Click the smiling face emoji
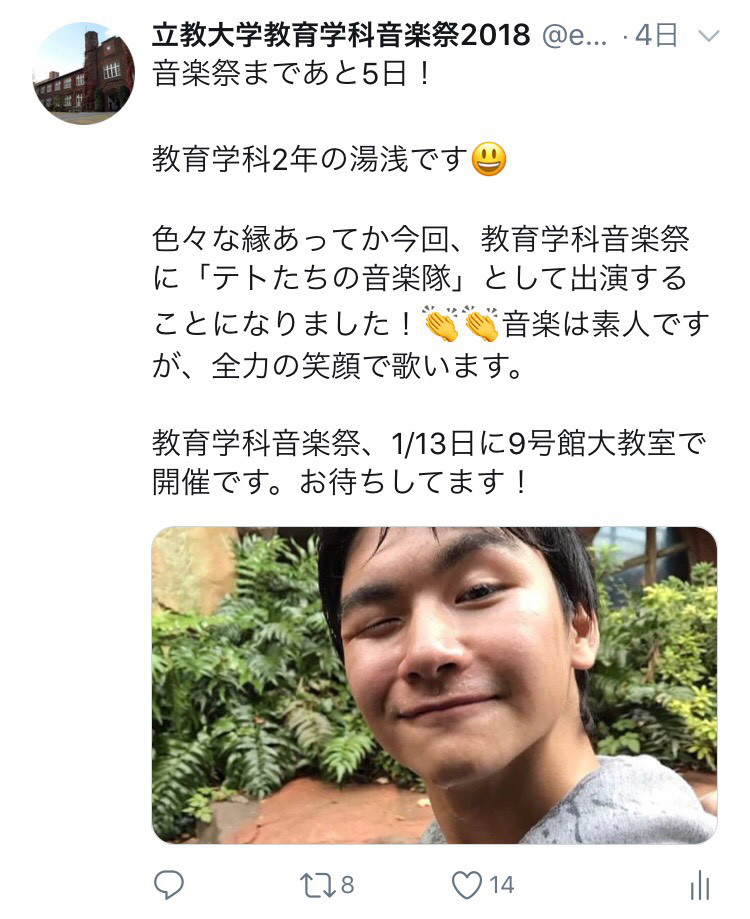The width and height of the screenshot is (750, 919). (x=489, y=159)
